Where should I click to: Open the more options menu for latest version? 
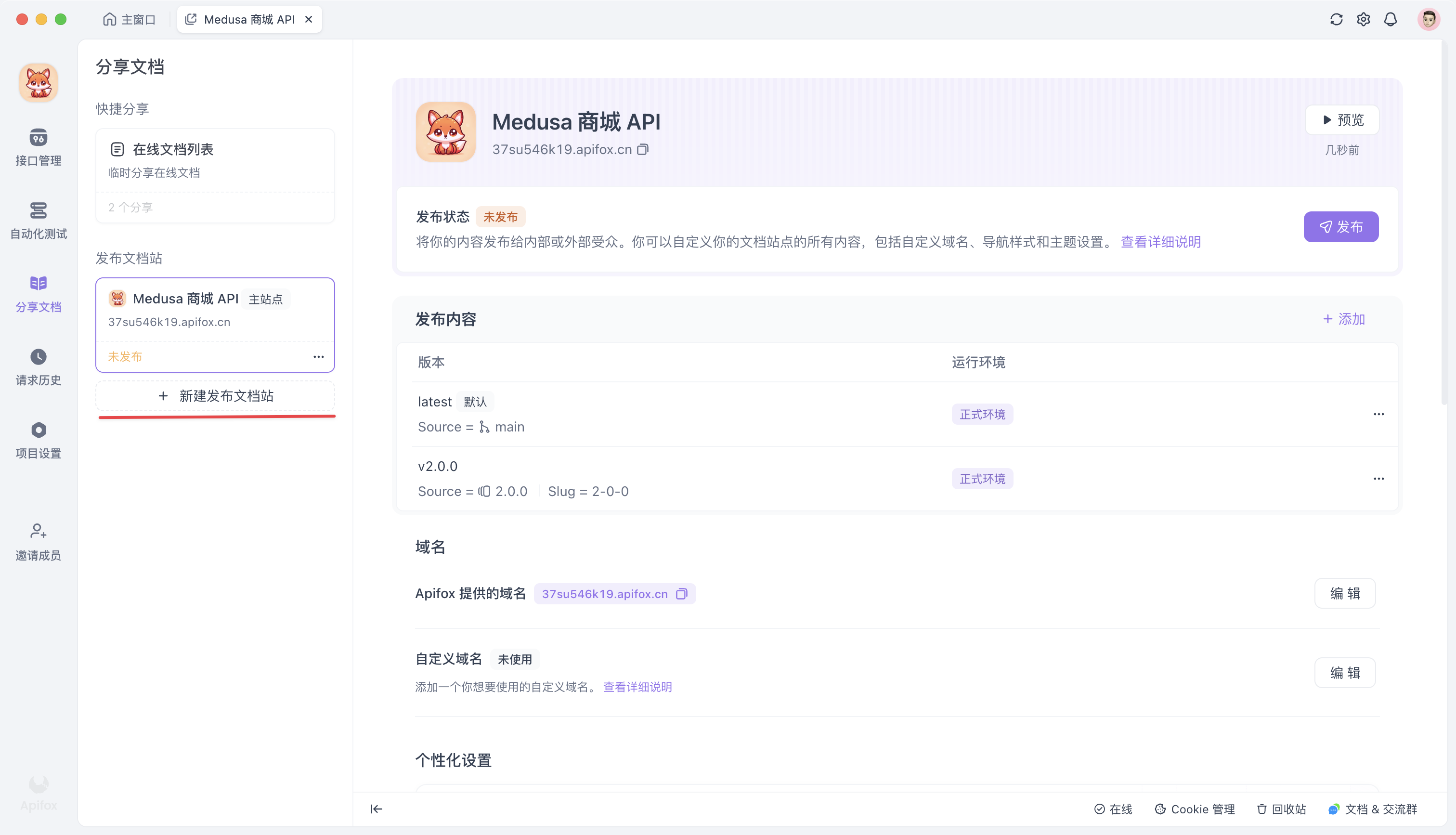coord(1378,414)
